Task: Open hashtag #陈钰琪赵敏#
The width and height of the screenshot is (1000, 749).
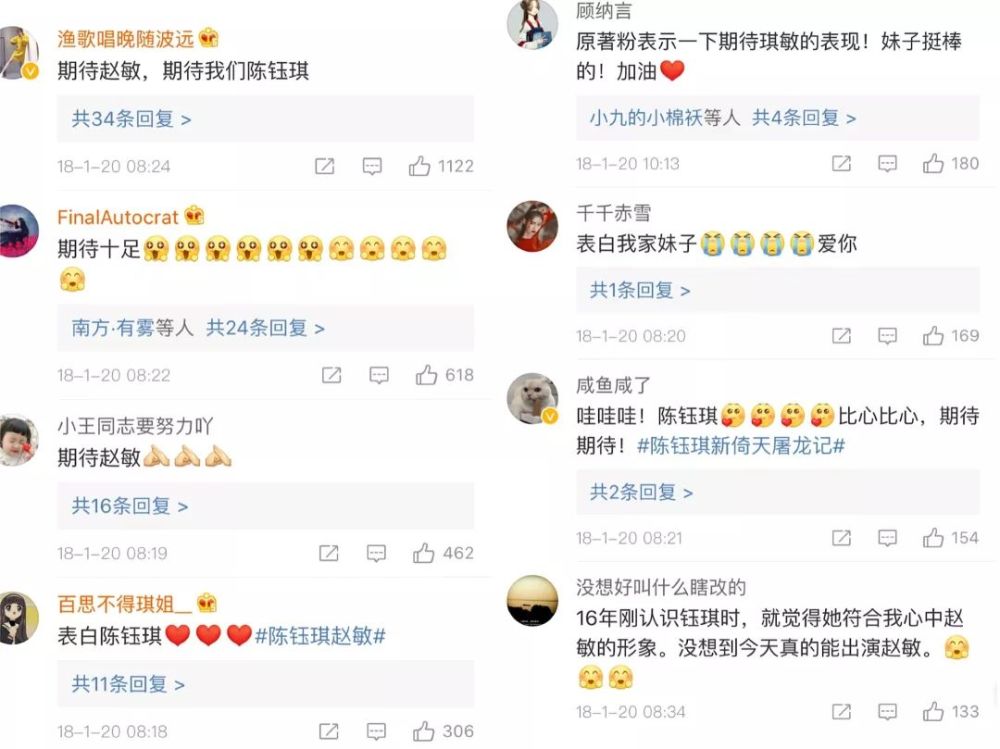Action: pyautogui.click(x=320, y=635)
